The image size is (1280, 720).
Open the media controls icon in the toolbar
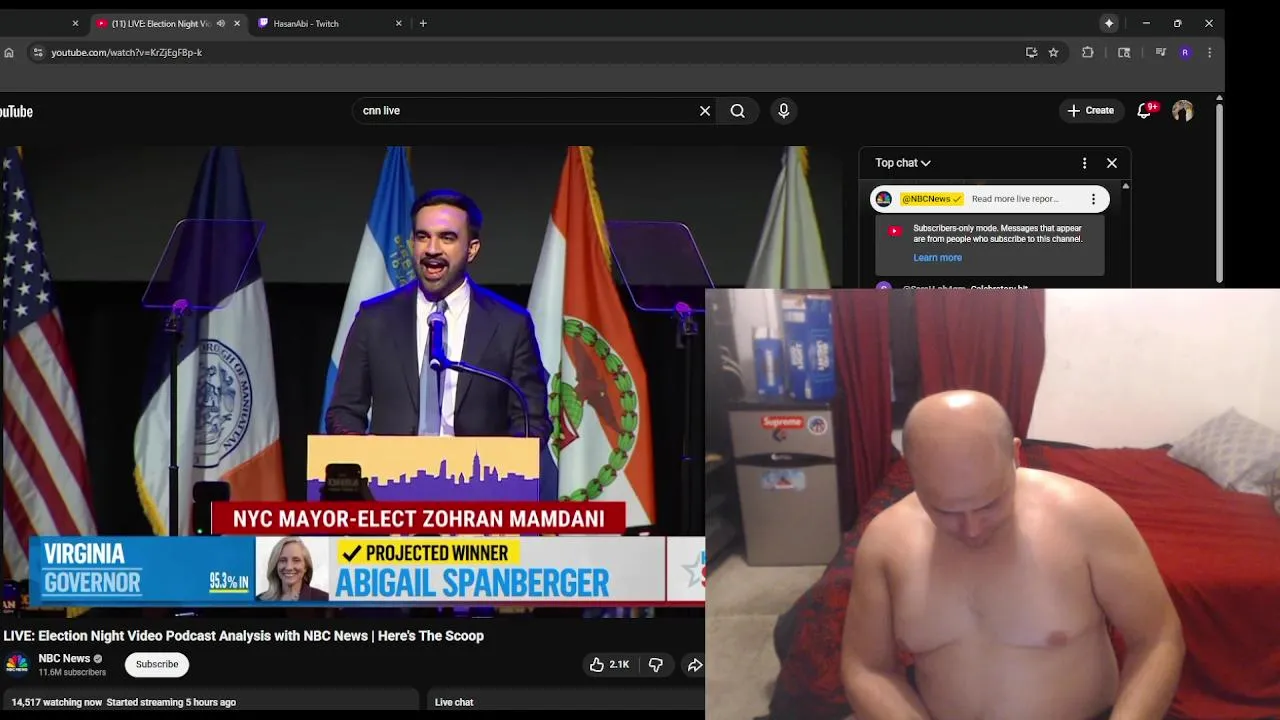[1160, 52]
